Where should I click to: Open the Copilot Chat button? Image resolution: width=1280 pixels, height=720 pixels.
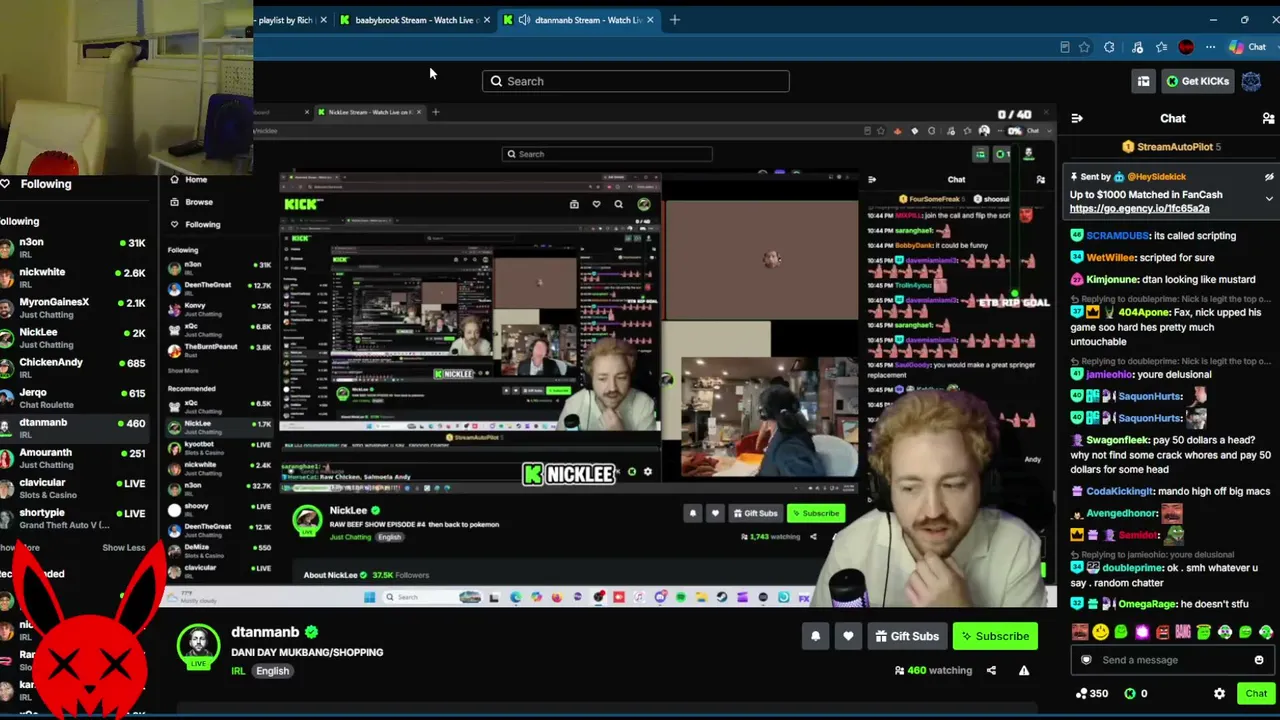tap(1247, 47)
